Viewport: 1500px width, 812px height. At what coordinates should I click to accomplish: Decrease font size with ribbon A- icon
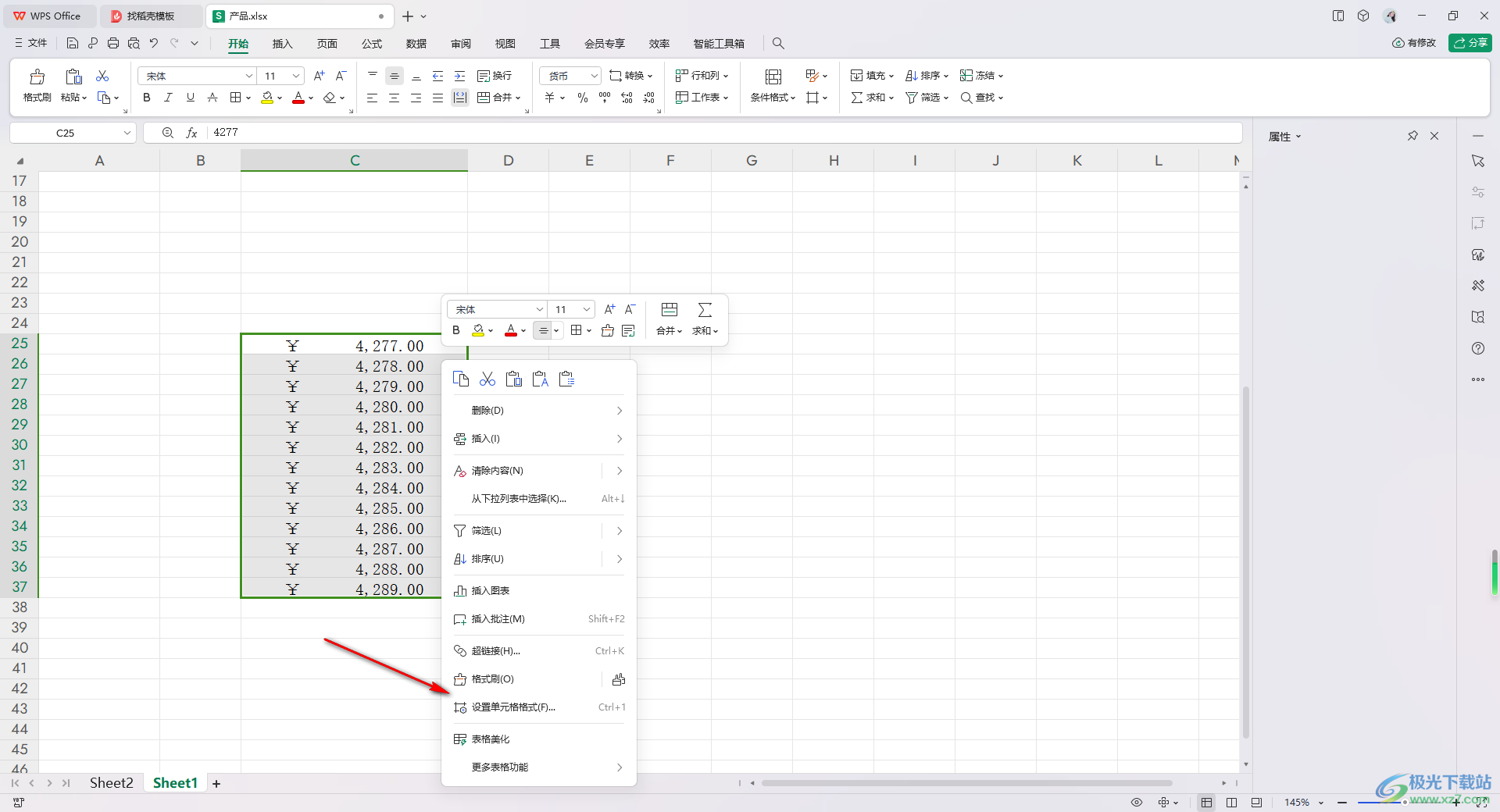pyautogui.click(x=341, y=76)
